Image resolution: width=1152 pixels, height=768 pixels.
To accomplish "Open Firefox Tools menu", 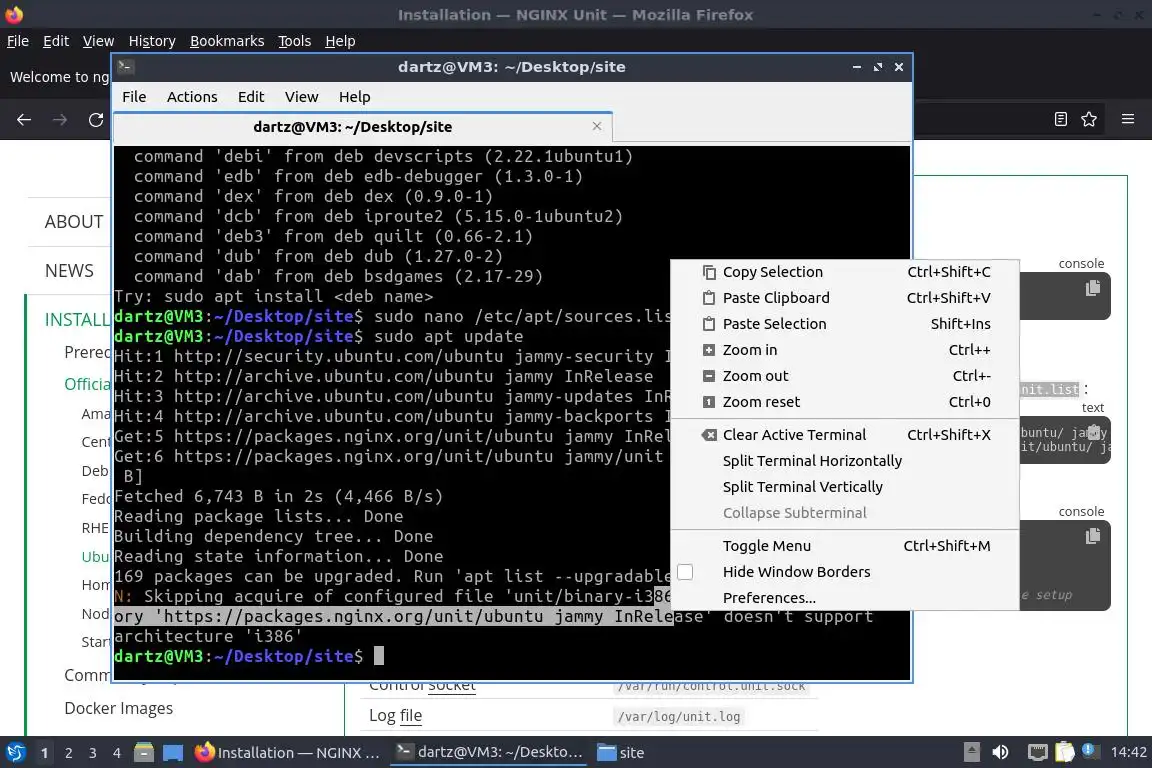I will [x=295, y=41].
